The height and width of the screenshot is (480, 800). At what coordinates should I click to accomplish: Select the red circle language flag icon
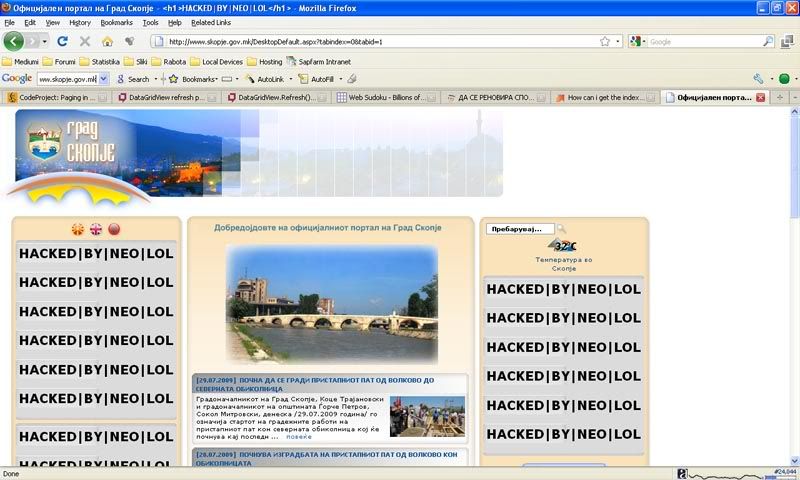coord(114,229)
